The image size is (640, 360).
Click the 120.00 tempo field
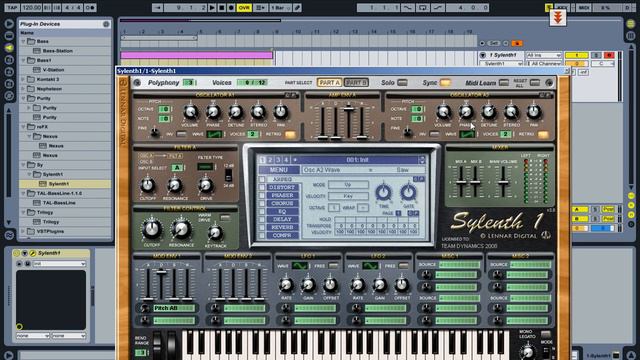tap(31, 7)
